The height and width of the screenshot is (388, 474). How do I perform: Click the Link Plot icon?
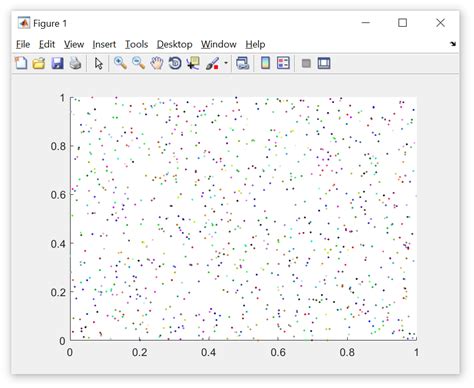point(242,63)
